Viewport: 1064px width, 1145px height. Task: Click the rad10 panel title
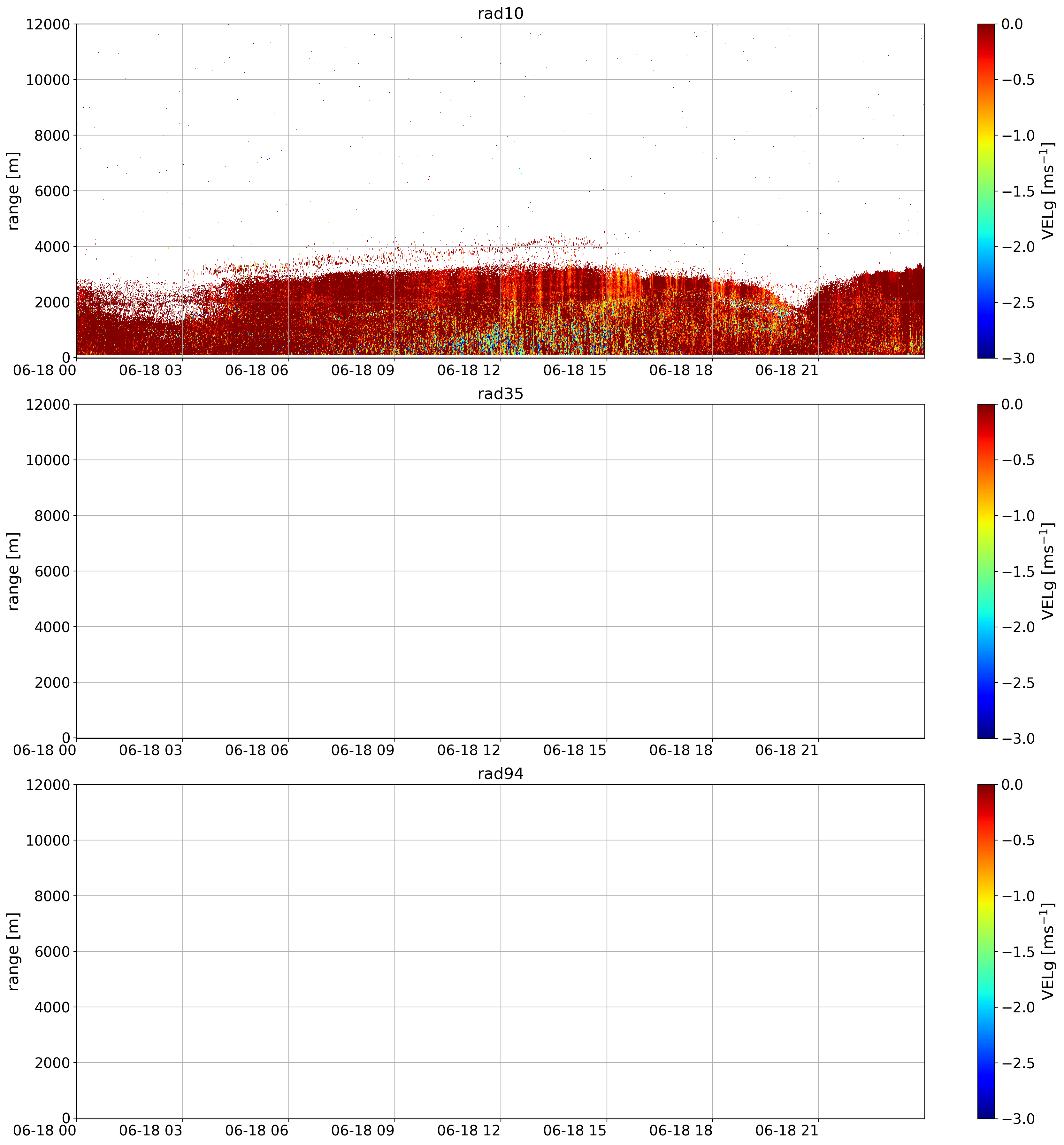[500, 14]
